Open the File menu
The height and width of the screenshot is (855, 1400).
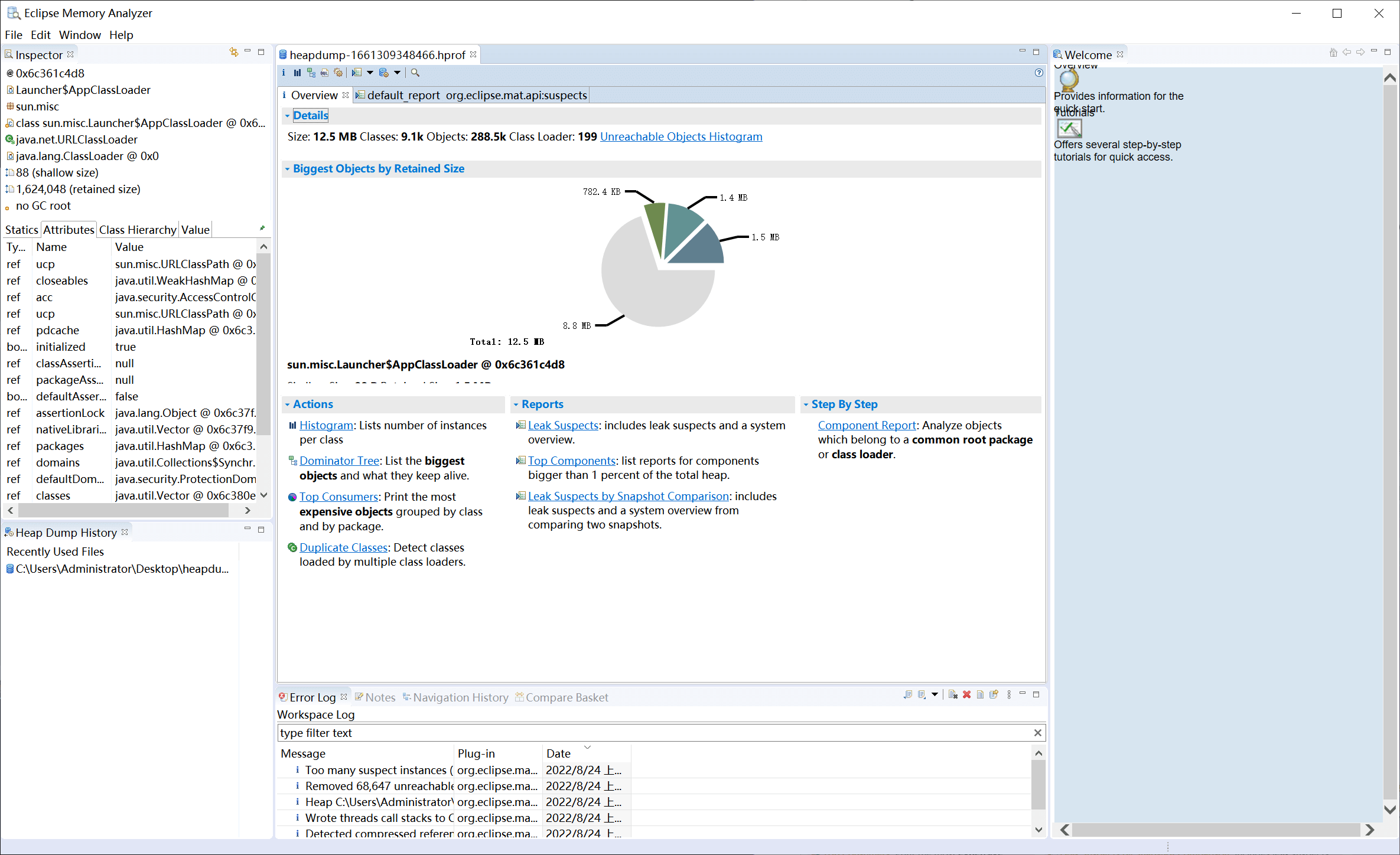[x=14, y=35]
